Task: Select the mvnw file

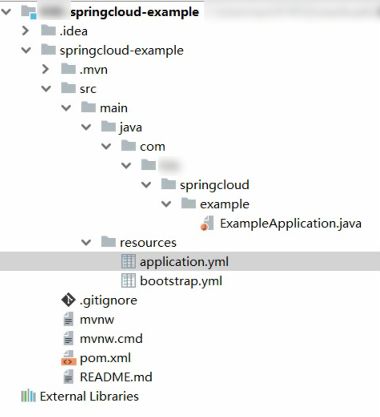Action: point(97,320)
